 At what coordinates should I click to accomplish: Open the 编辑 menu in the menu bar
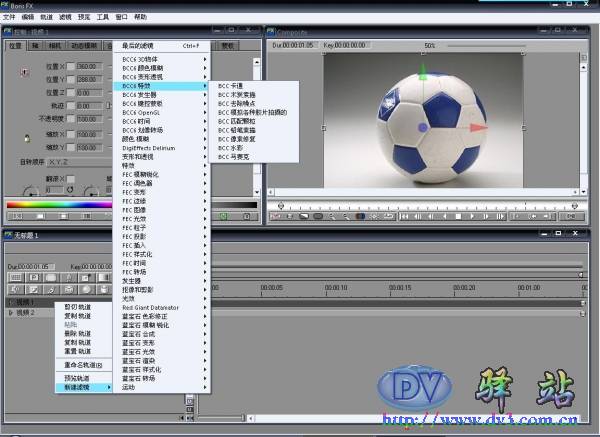[28, 17]
